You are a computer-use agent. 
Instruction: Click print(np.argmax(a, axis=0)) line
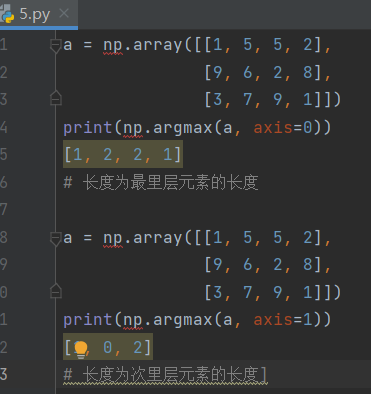(197, 127)
